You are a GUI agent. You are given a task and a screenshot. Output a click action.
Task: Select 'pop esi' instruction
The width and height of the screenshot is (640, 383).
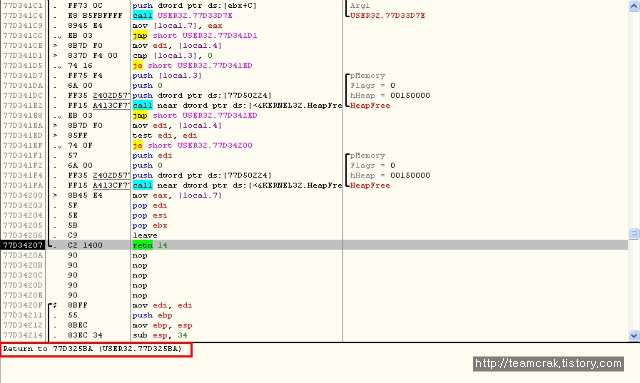click(150, 216)
